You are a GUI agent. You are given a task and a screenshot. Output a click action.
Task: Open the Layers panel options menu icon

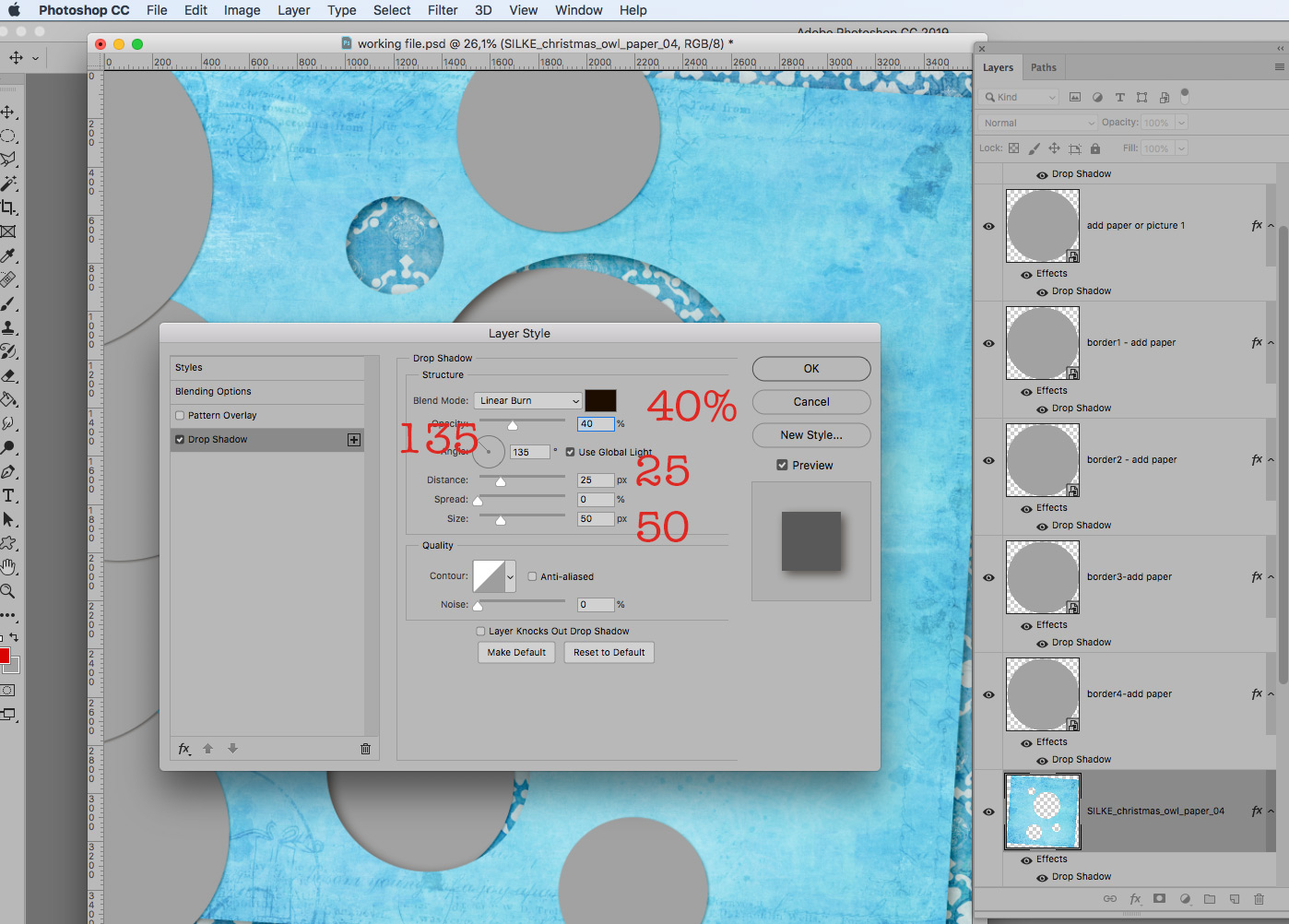[1279, 67]
